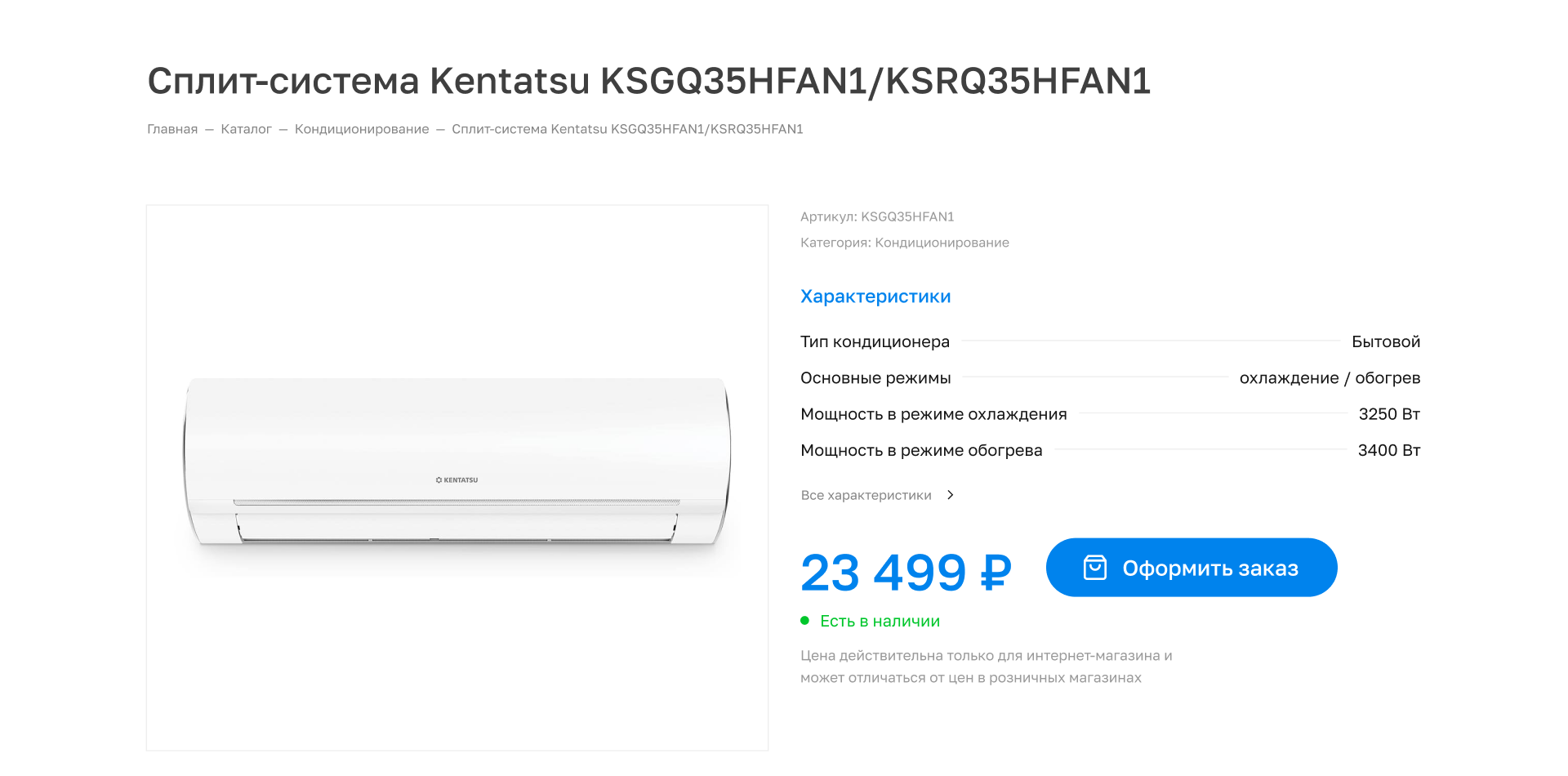The height and width of the screenshot is (776, 1568).
Task: Click the Тип кондиционера label
Action: coord(875,341)
